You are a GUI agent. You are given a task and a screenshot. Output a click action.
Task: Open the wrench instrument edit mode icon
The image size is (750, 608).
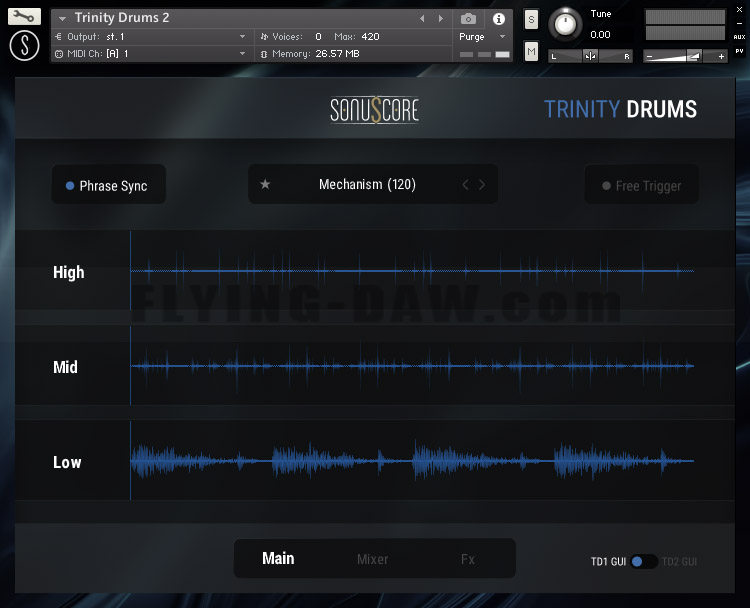coord(24,16)
